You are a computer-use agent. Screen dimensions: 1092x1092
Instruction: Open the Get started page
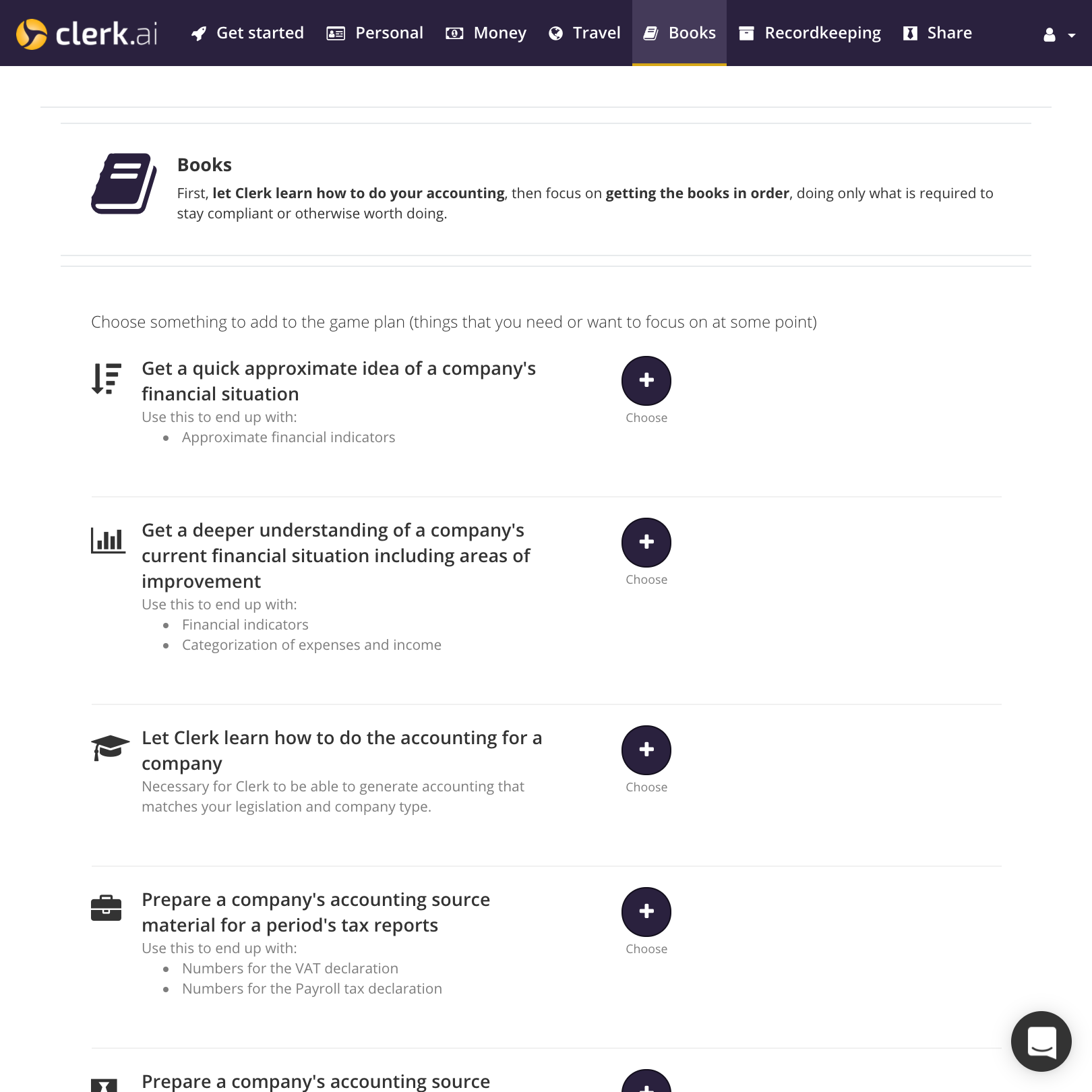(x=247, y=33)
